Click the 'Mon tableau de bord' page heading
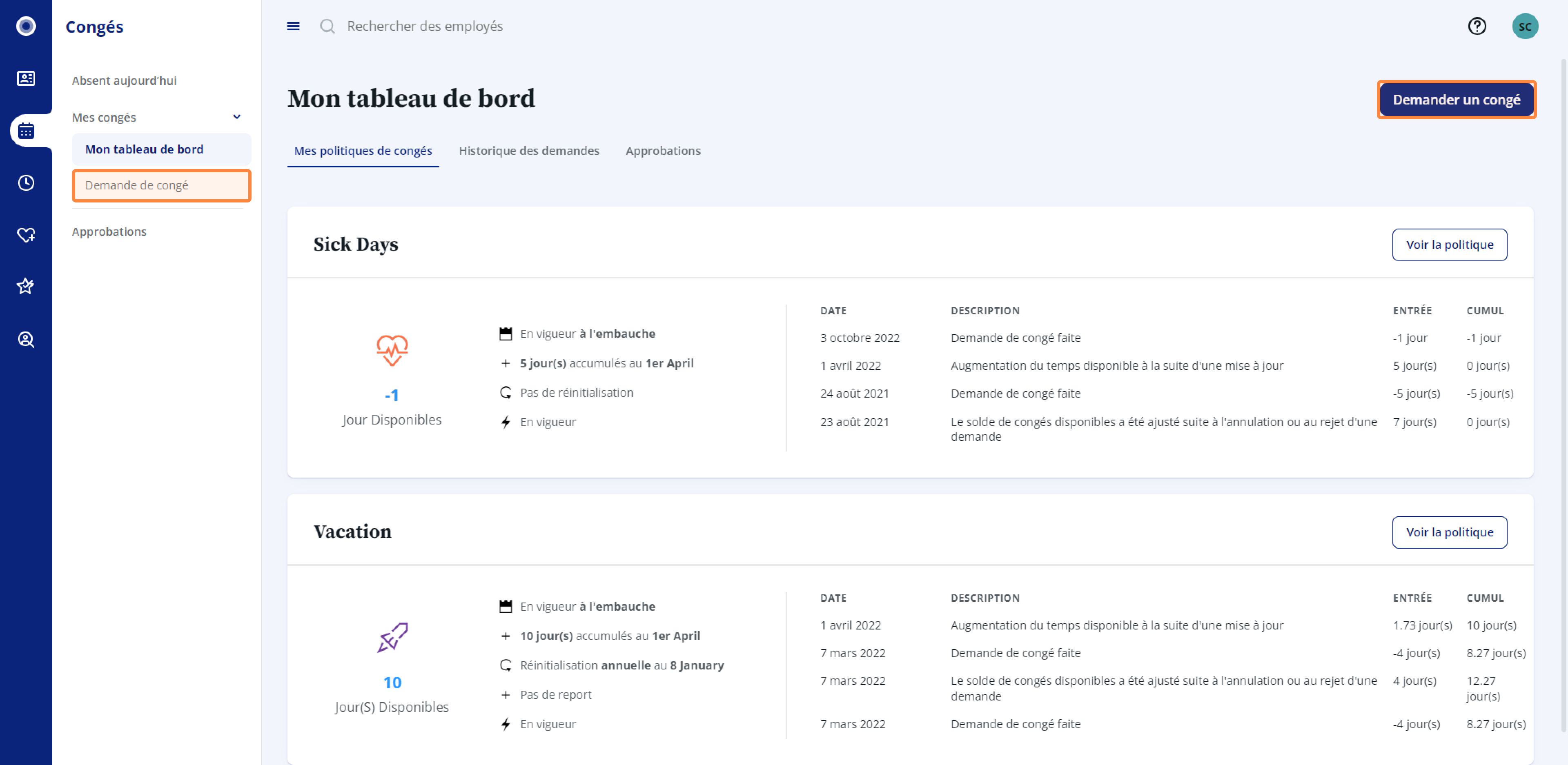1568x765 pixels. tap(411, 98)
